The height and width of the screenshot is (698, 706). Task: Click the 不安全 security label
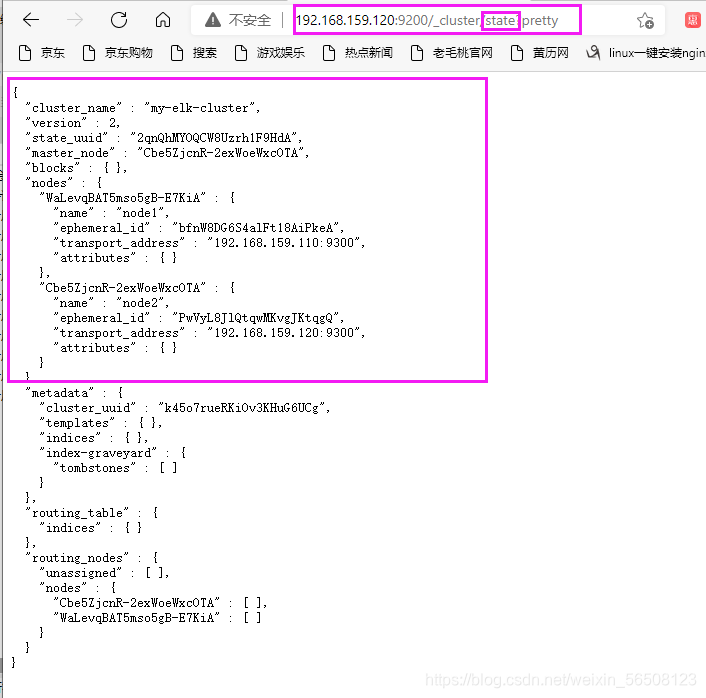pos(250,20)
